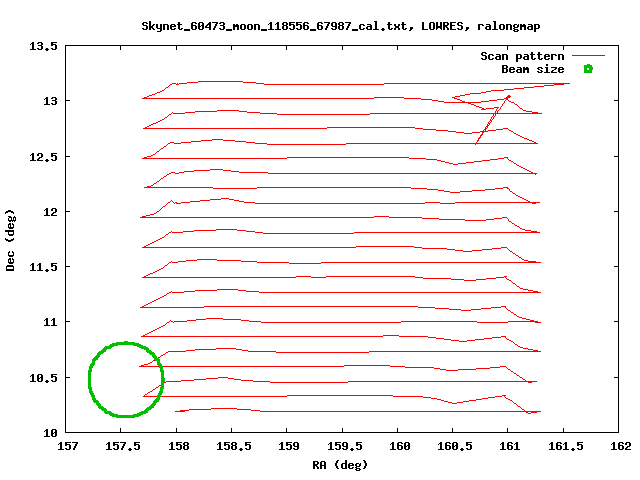Viewport: 640px width, 480px height.
Task: Click the red scan pattern legend line
Action: [588, 56]
